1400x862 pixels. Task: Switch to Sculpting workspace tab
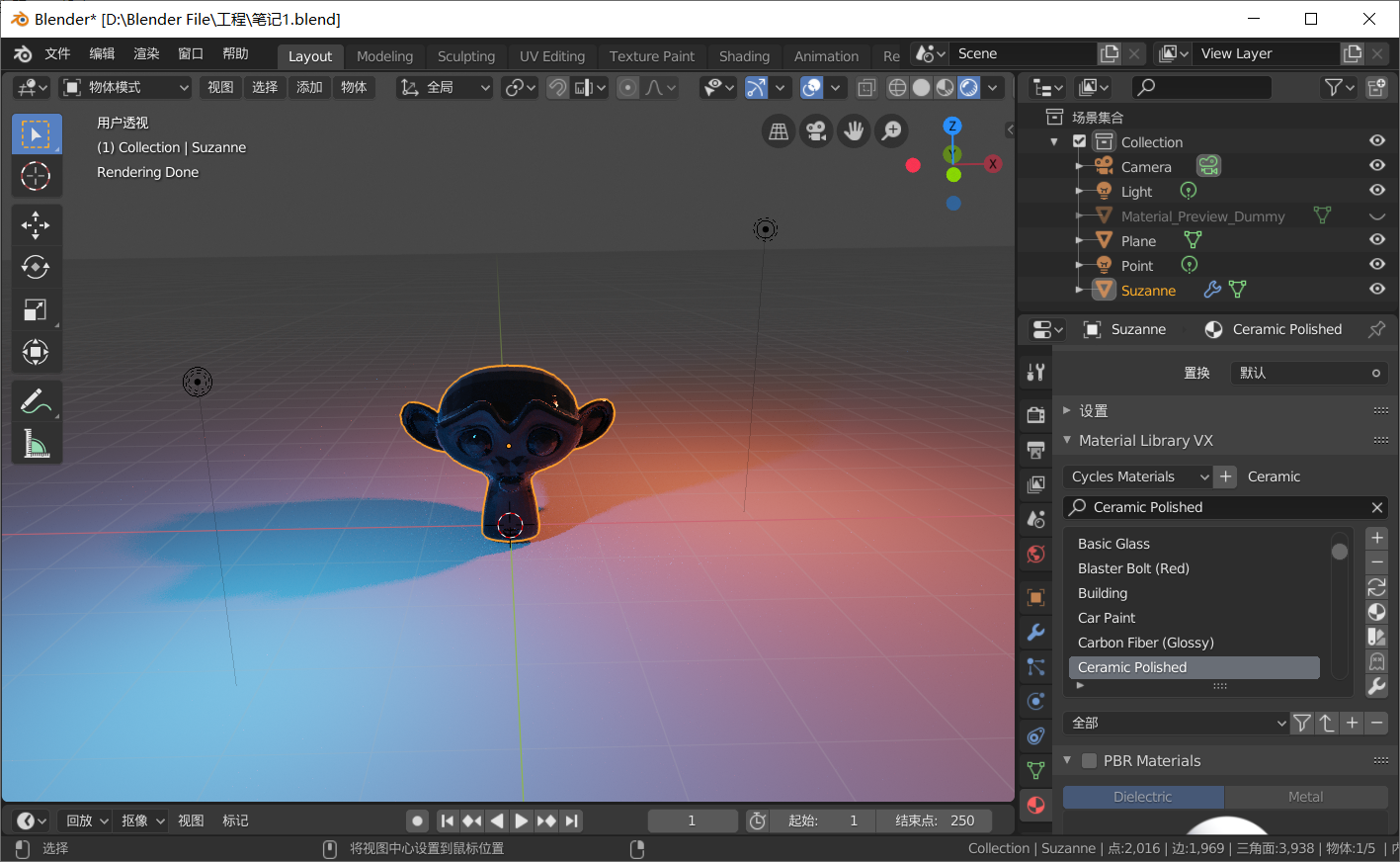point(466,56)
